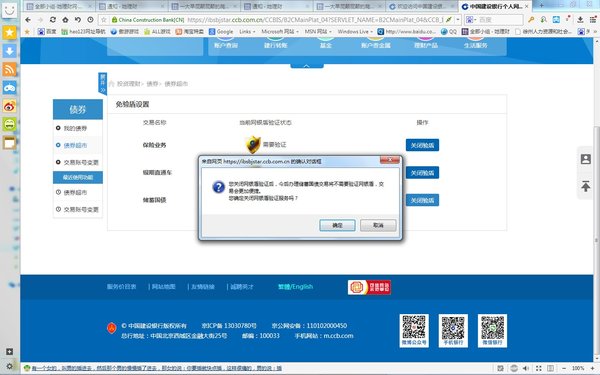Click the sidebar add plus icon
Viewport: 600px width, 375px height.
pyautogui.click(x=10, y=352)
